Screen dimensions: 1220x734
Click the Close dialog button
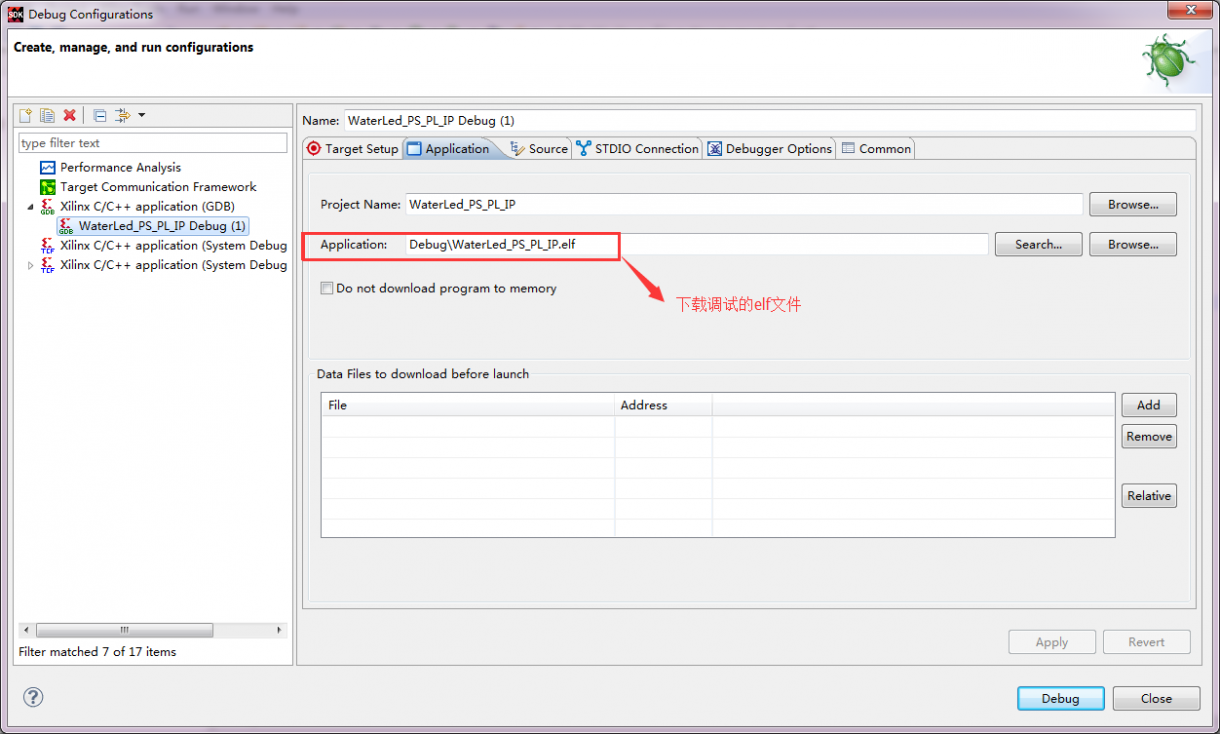tap(1156, 698)
